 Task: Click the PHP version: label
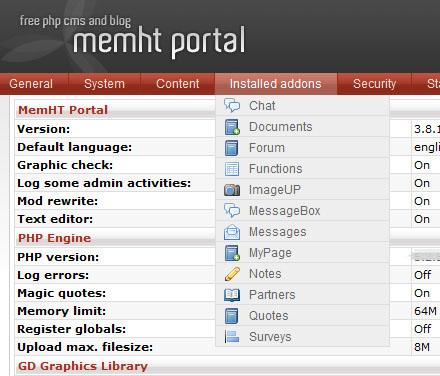click(x=58, y=257)
